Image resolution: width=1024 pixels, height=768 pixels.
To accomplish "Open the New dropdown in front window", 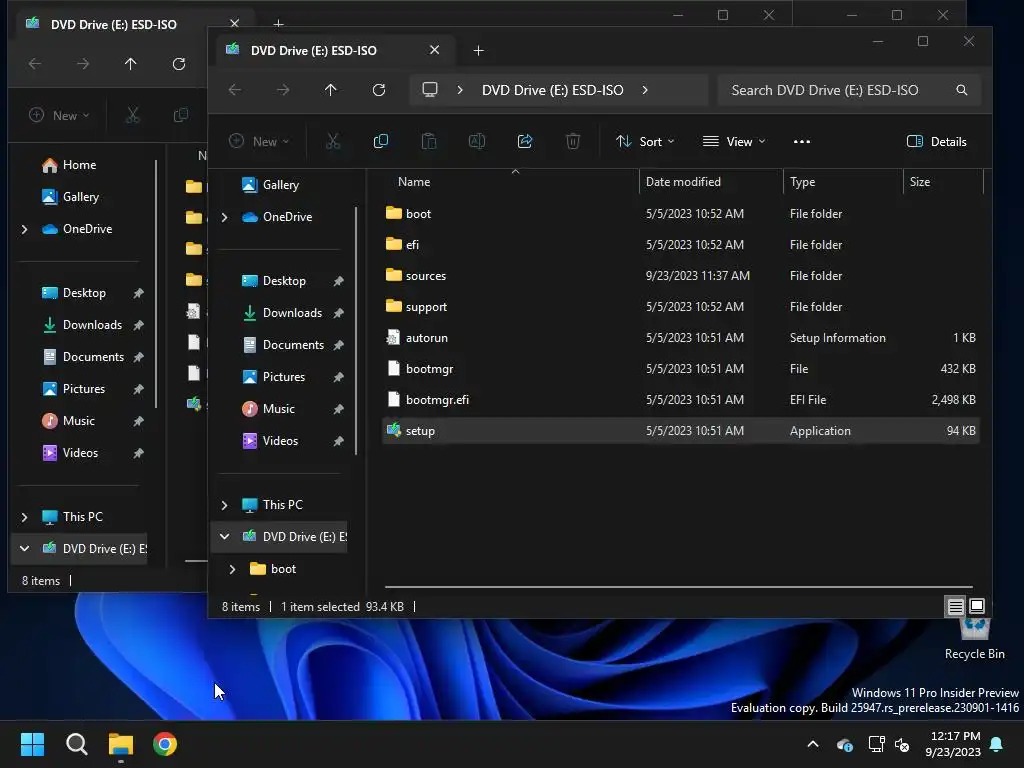I will point(259,141).
